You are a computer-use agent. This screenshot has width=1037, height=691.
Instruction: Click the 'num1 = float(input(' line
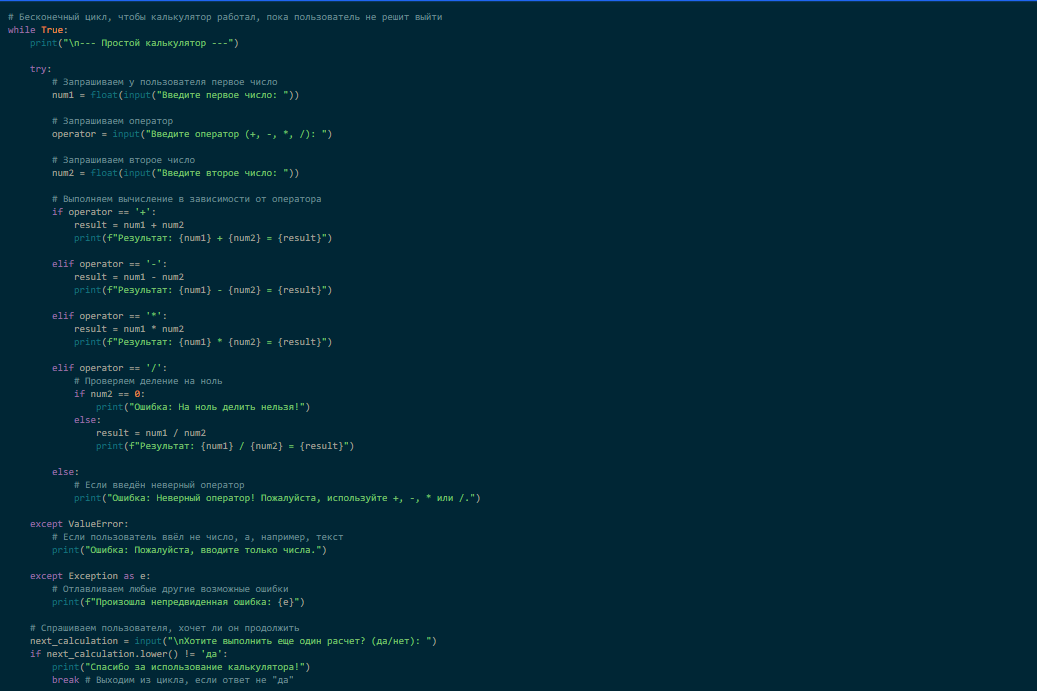point(175,95)
